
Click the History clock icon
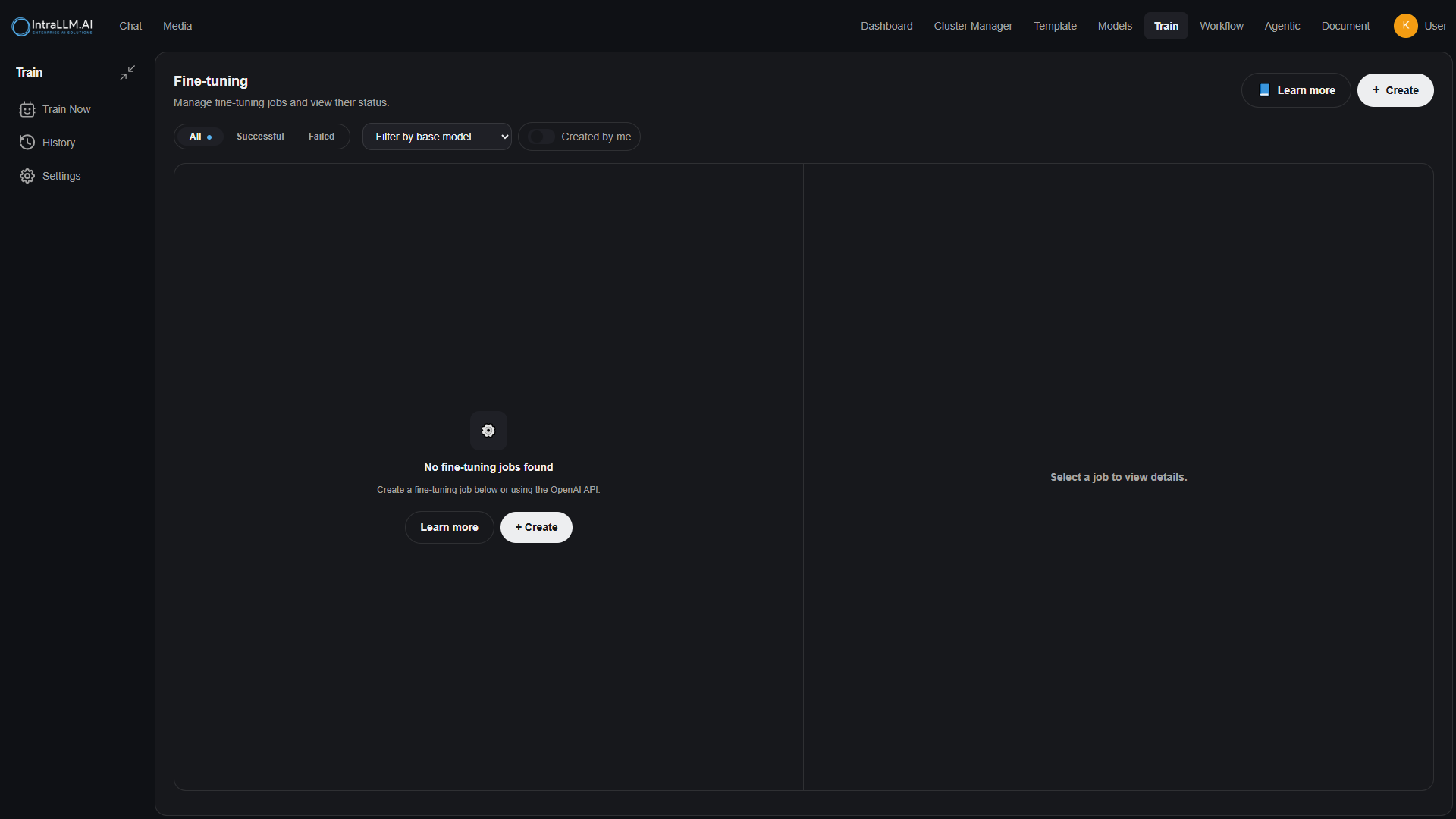click(27, 143)
